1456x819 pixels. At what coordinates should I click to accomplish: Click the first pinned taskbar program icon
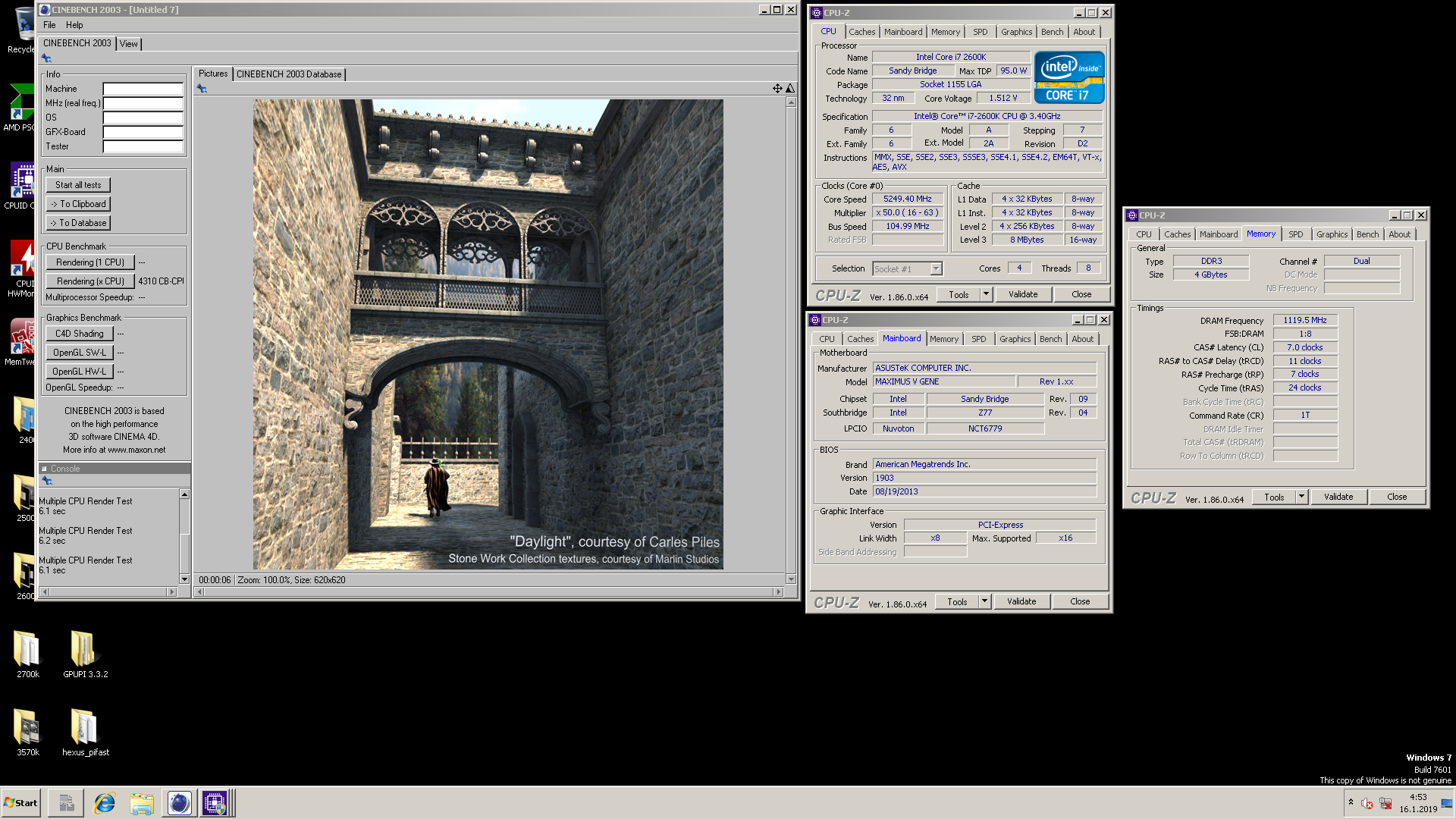point(66,803)
